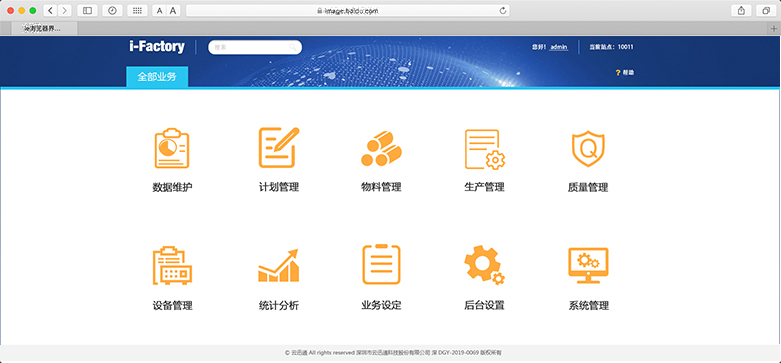Viewport: 781px width, 363px height.
Task: Open the 生产管理 document gear icon
Action: 485,149
